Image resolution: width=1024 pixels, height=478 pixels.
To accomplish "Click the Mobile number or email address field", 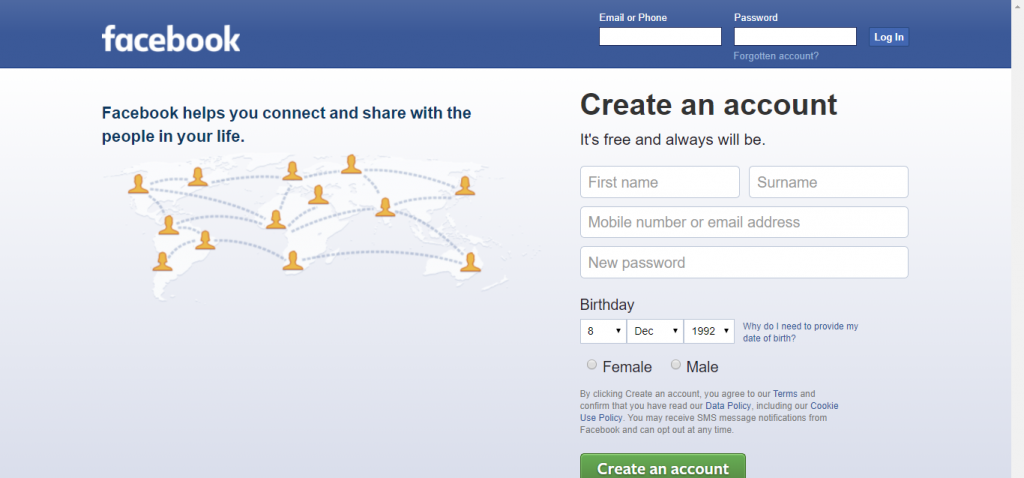I will (x=744, y=222).
